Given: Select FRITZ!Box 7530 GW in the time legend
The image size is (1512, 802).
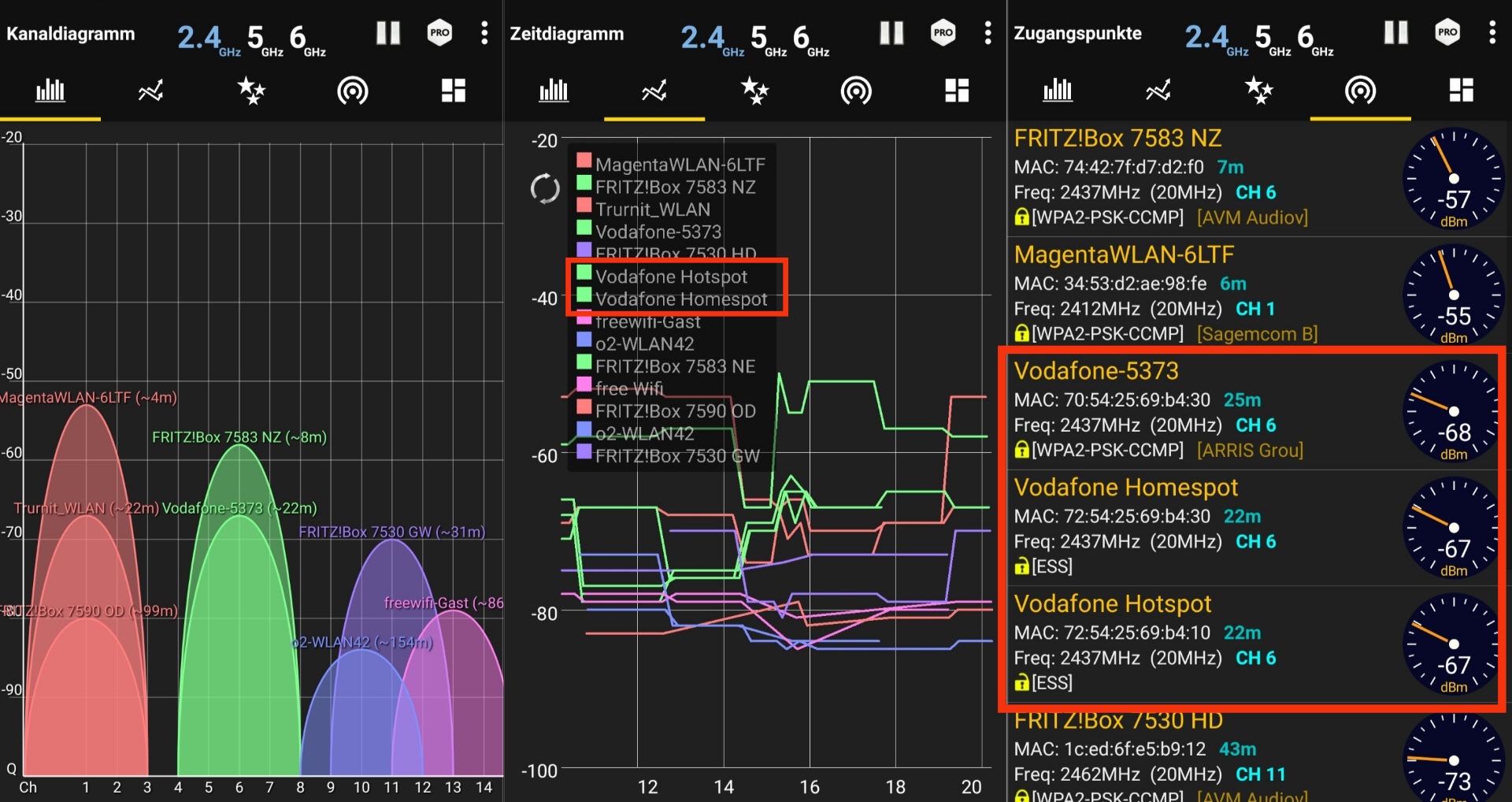Looking at the screenshot, I should point(677,456).
